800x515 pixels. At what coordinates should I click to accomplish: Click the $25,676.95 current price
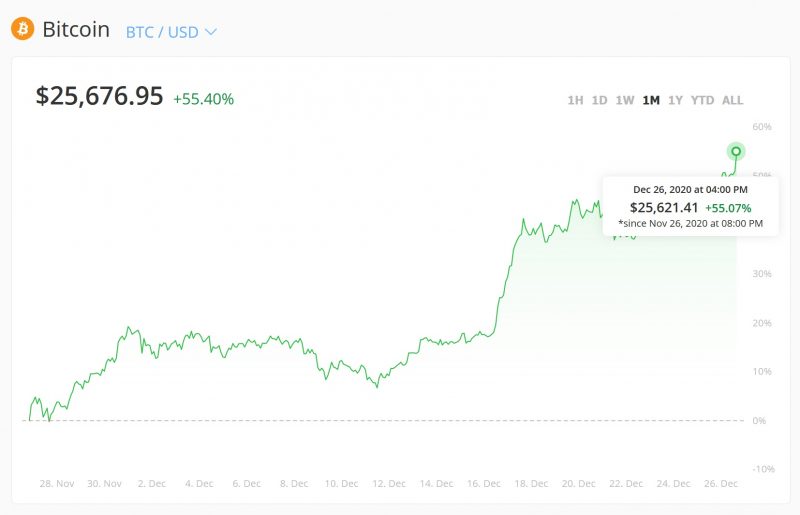click(99, 96)
